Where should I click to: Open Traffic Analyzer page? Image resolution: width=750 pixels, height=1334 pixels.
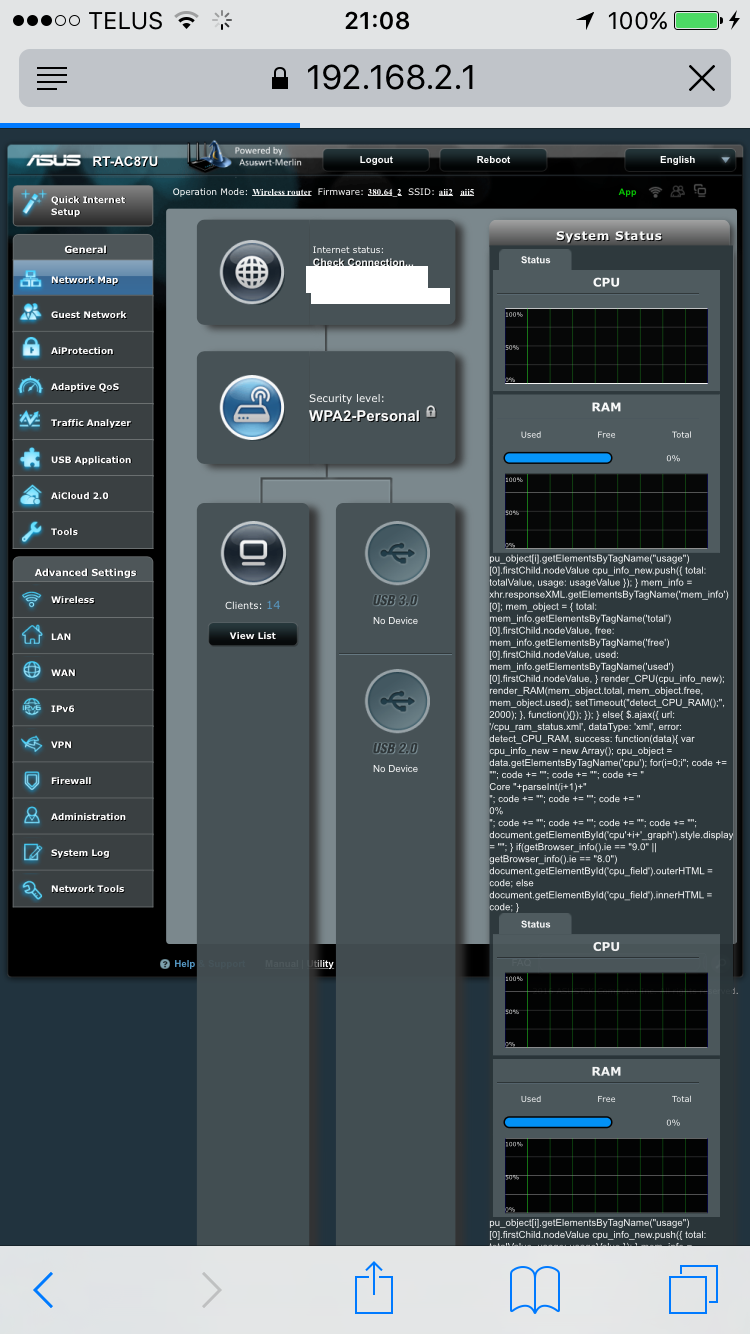(x=82, y=423)
